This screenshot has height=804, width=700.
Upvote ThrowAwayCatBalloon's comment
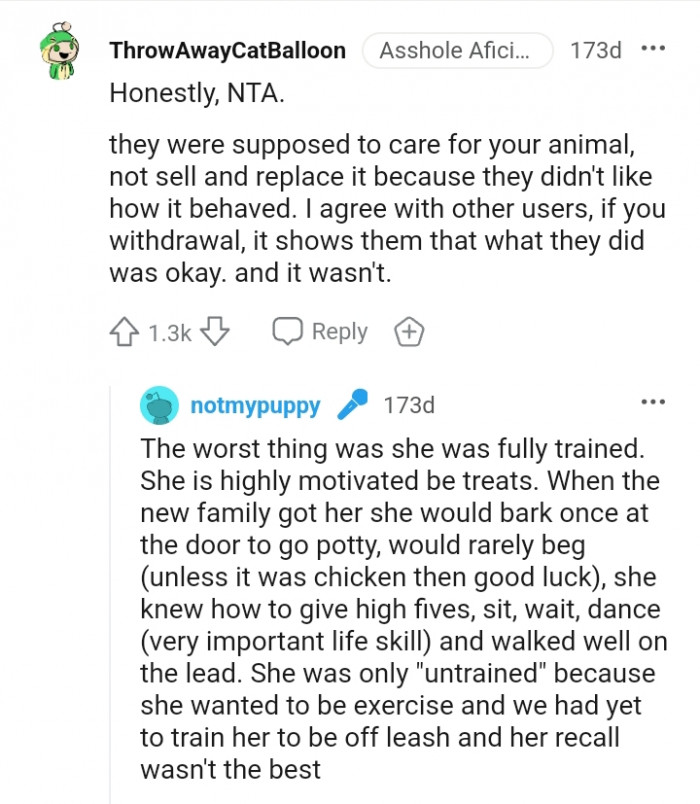pyautogui.click(x=123, y=332)
